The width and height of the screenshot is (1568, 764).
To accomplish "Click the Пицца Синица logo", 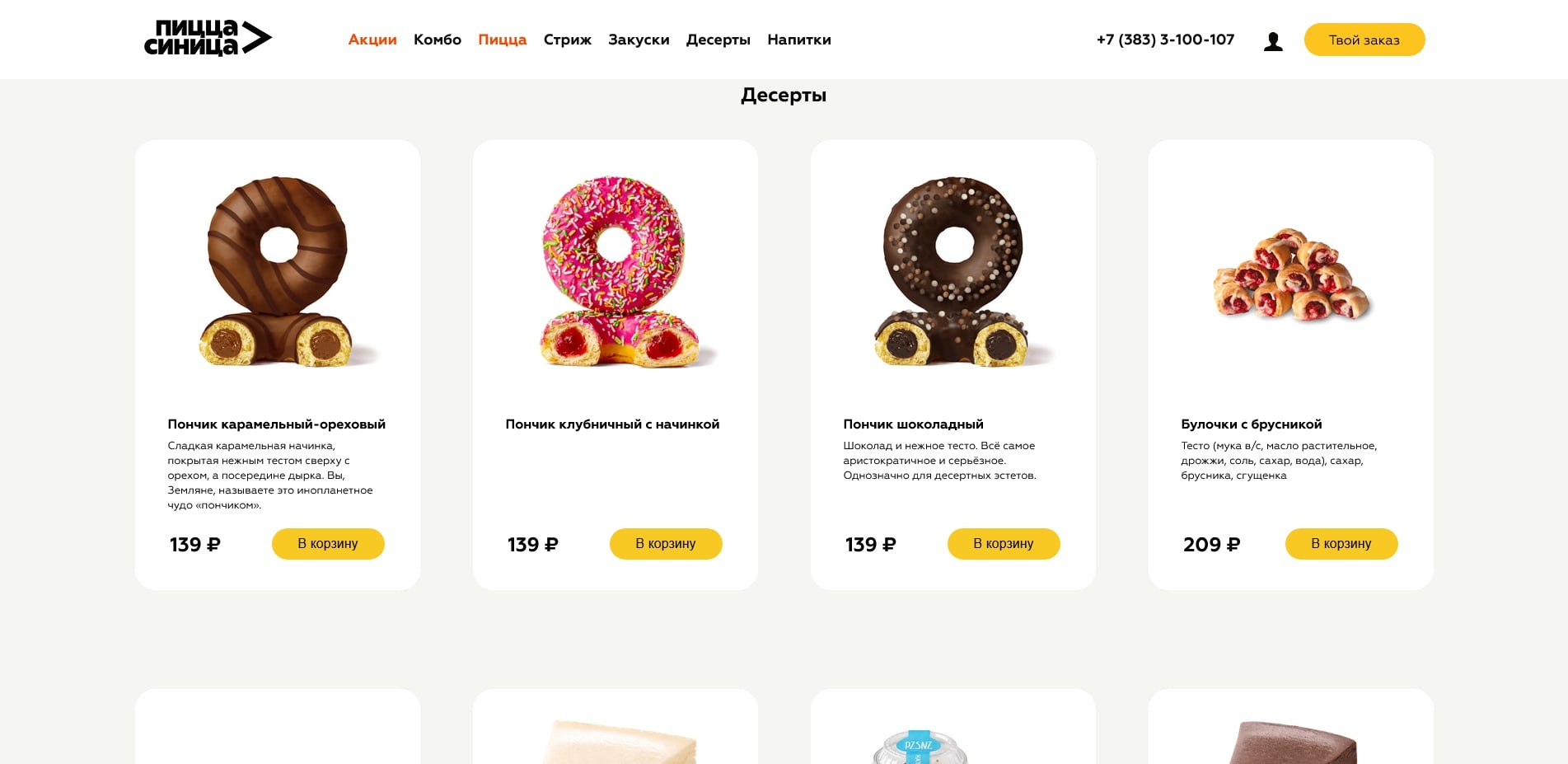I will (x=208, y=39).
